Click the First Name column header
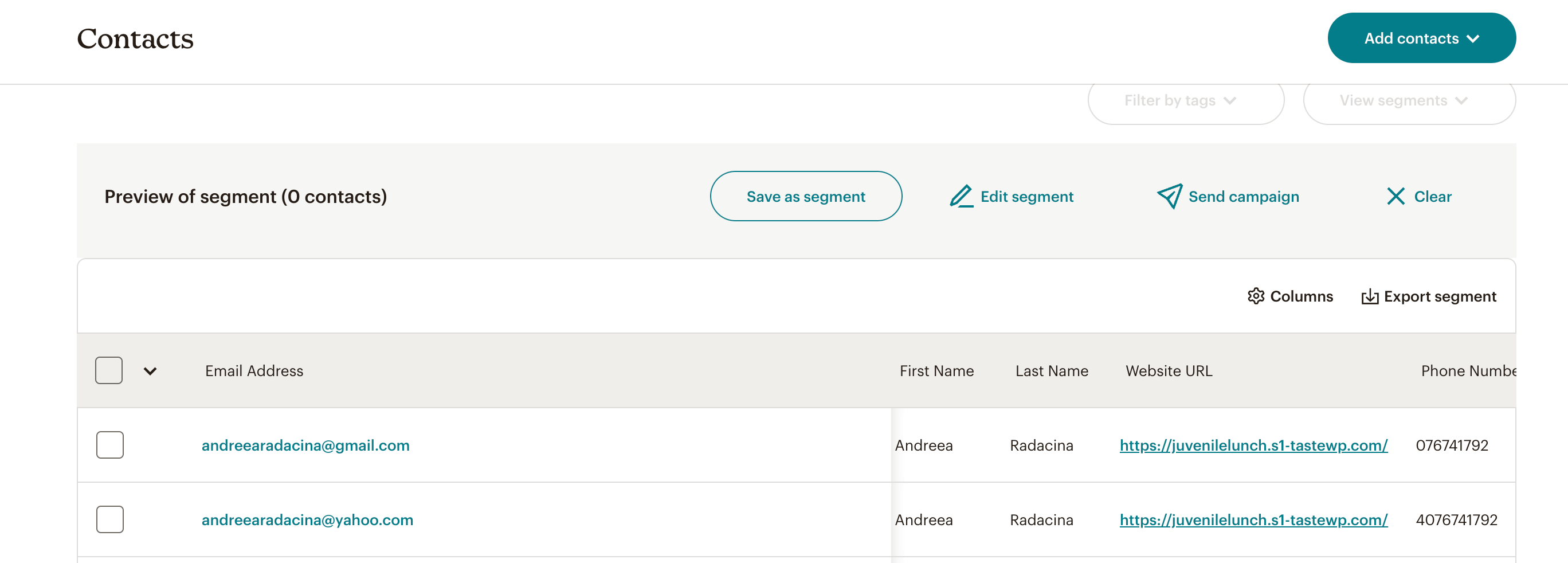 936,372
